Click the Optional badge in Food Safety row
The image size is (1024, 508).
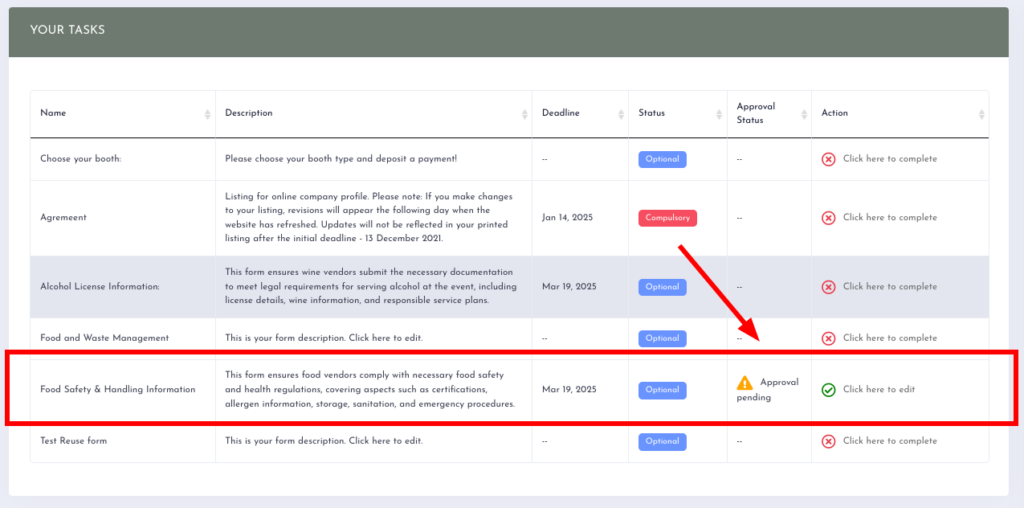(662, 390)
